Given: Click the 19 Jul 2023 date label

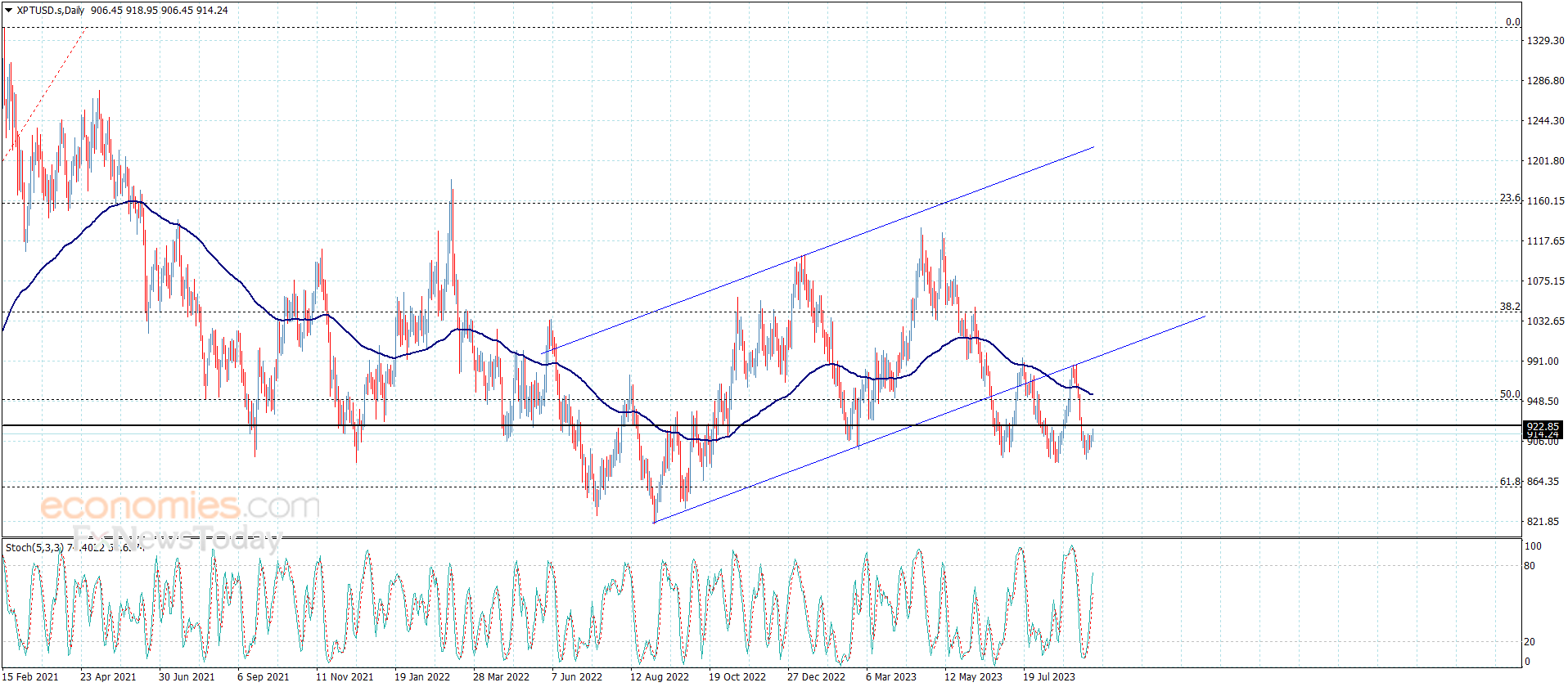Looking at the screenshot, I should coord(1049,676).
